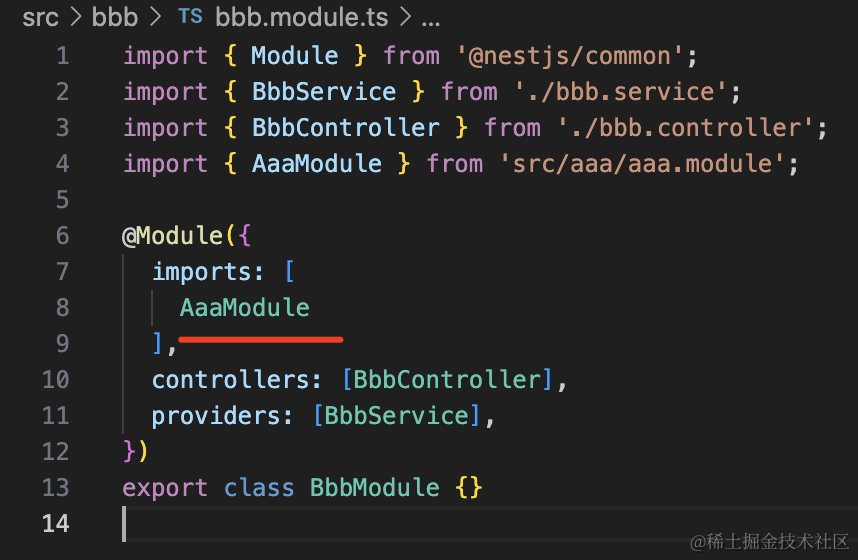Click the chevron after bbb.module.ts breadcrumb
858x560 pixels.
coord(405,18)
